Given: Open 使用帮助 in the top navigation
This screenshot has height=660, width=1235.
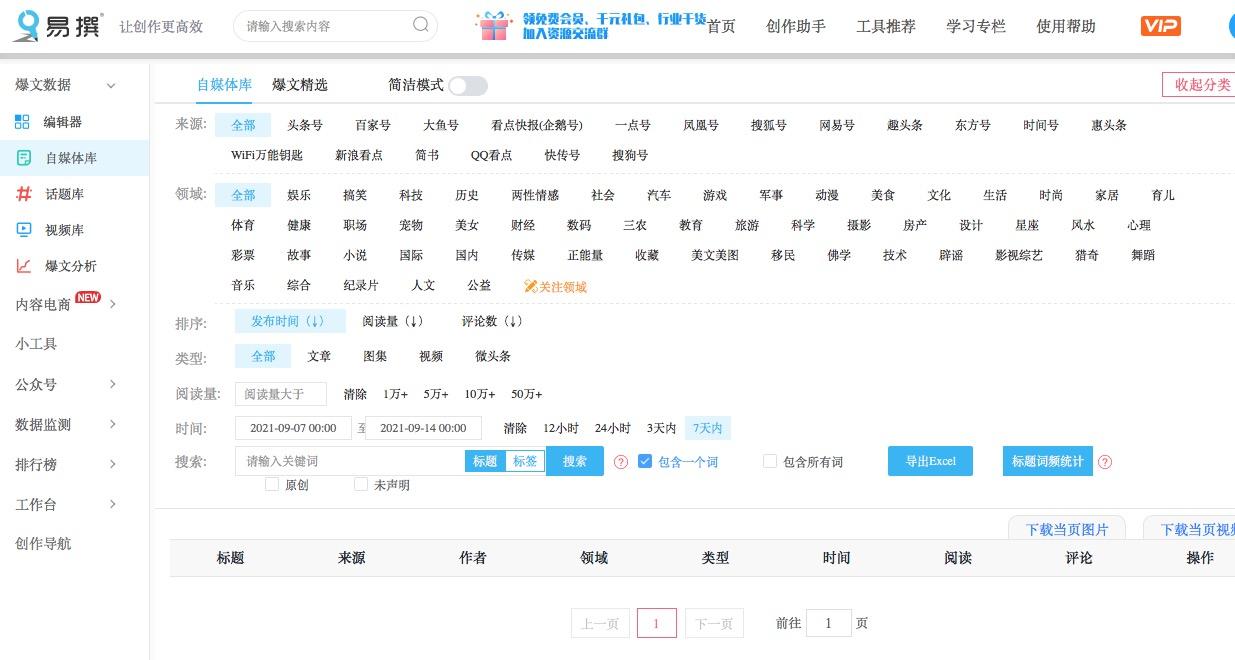Looking at the screenshot, I should tap(1066, 26).
